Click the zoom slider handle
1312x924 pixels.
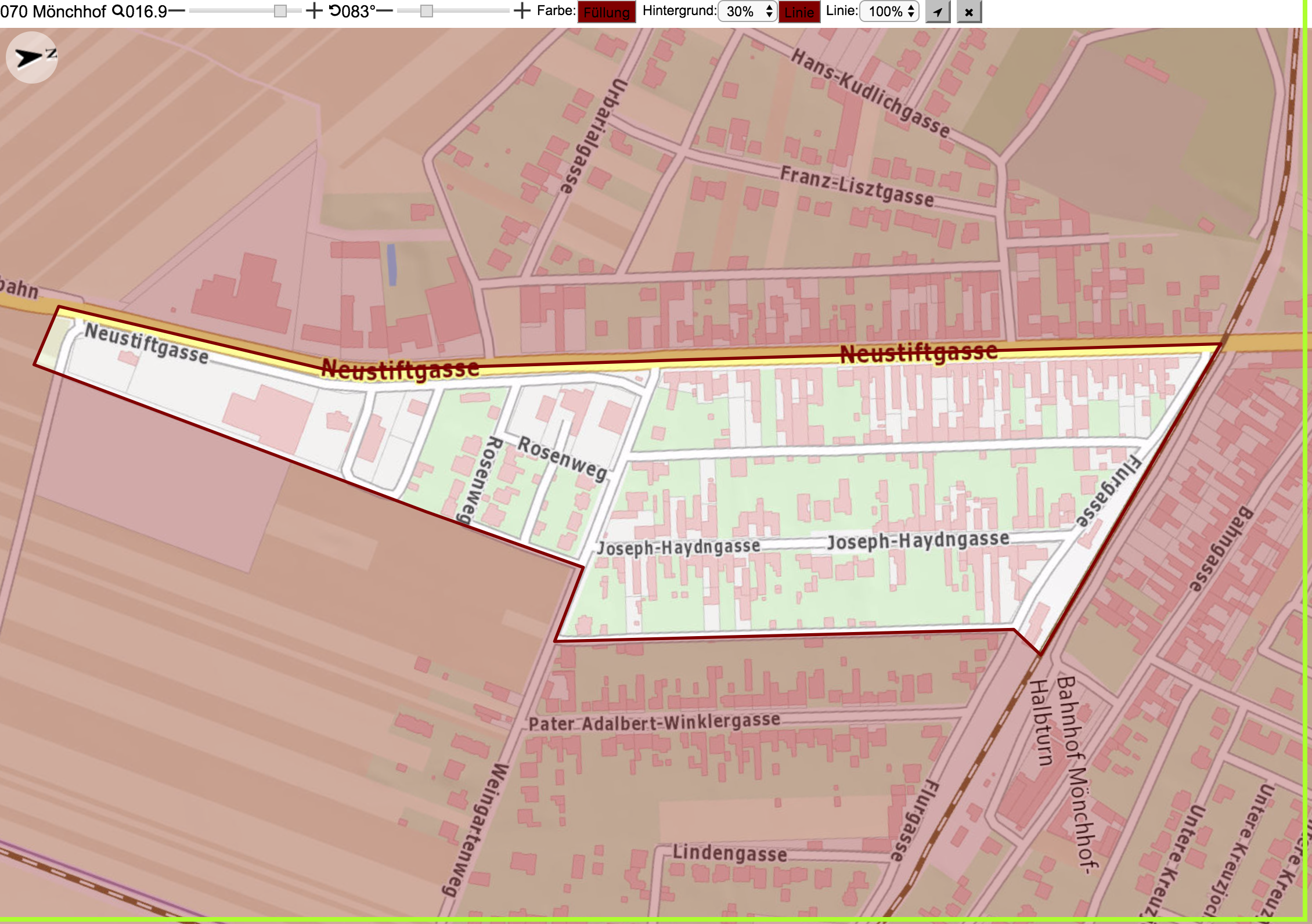[280, 11]
